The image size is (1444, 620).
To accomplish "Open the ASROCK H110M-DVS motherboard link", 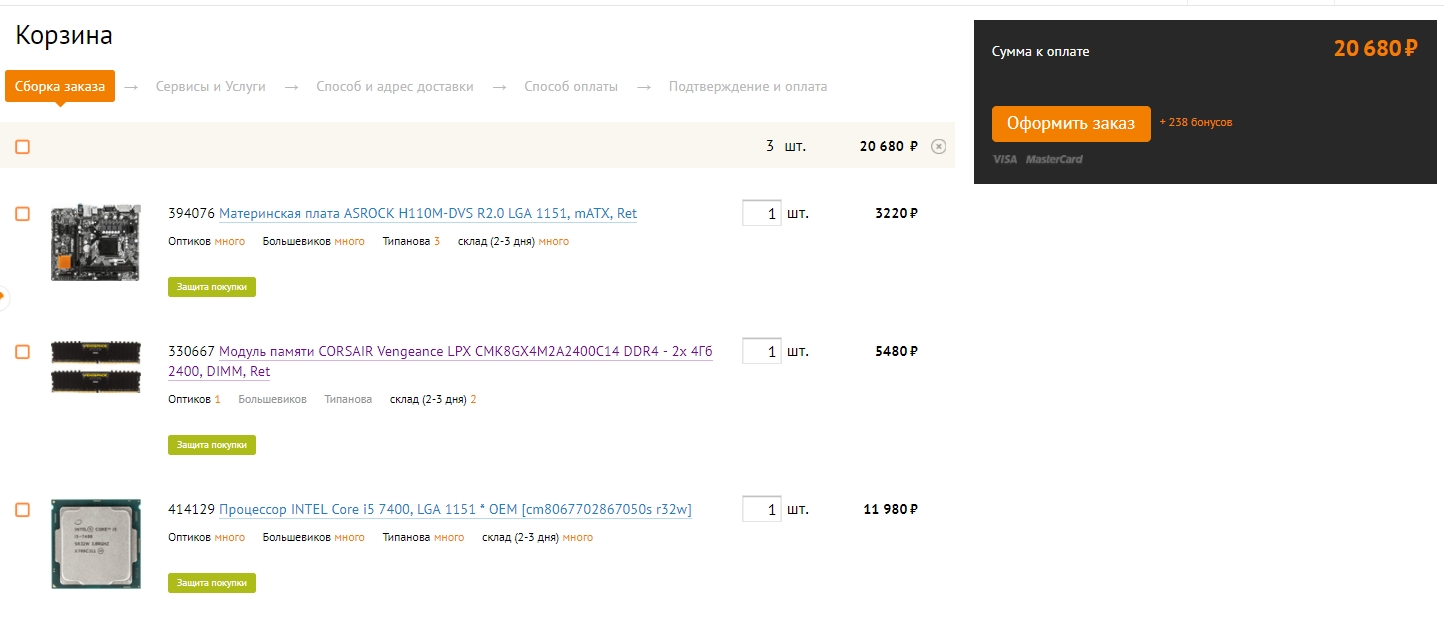I will click(428, 214).
